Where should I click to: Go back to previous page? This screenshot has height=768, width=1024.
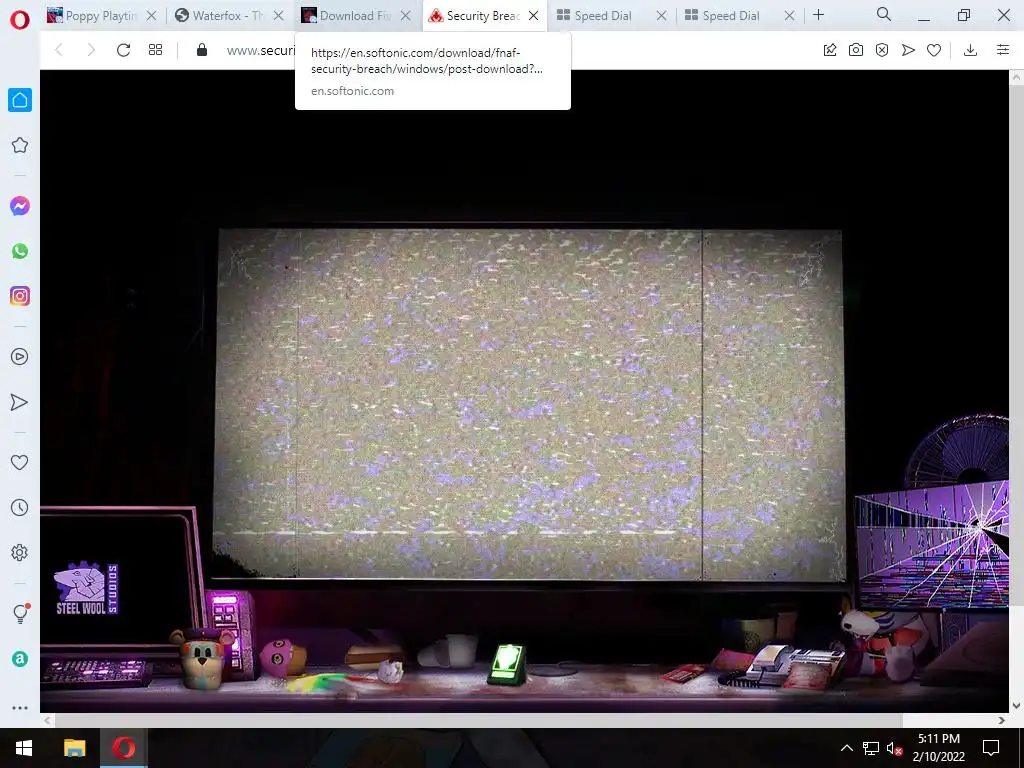tap(59, 50)
